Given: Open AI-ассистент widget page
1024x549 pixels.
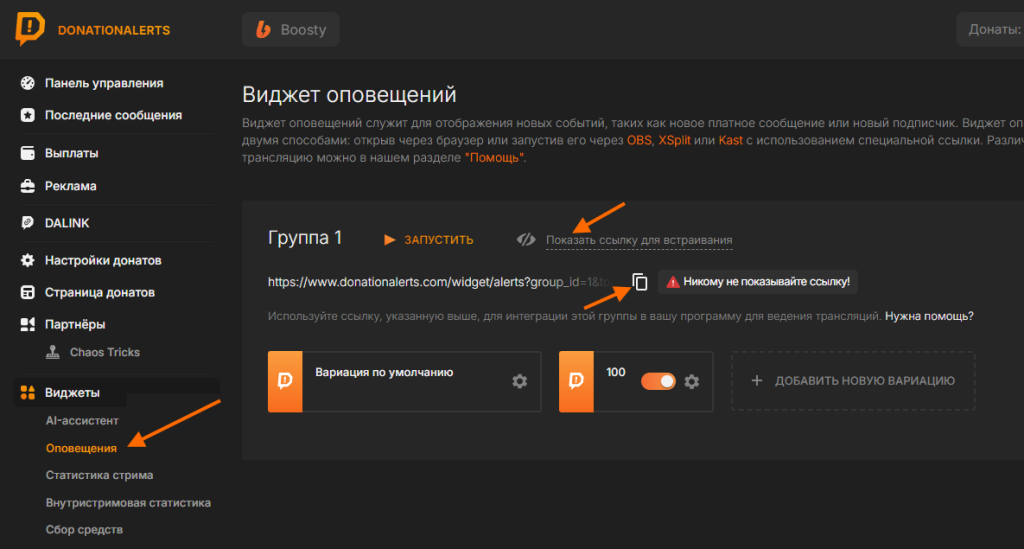Looking at the screenshot, I should click(82, 420).
